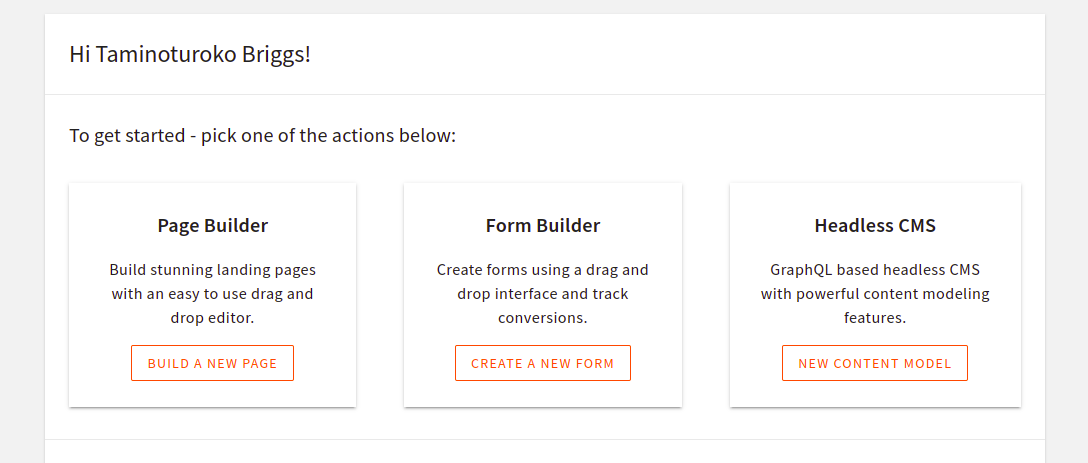Click "Build stunning landing pages" description line
This screenshot has width=1088, height=463.
click(x=212, y=270)
